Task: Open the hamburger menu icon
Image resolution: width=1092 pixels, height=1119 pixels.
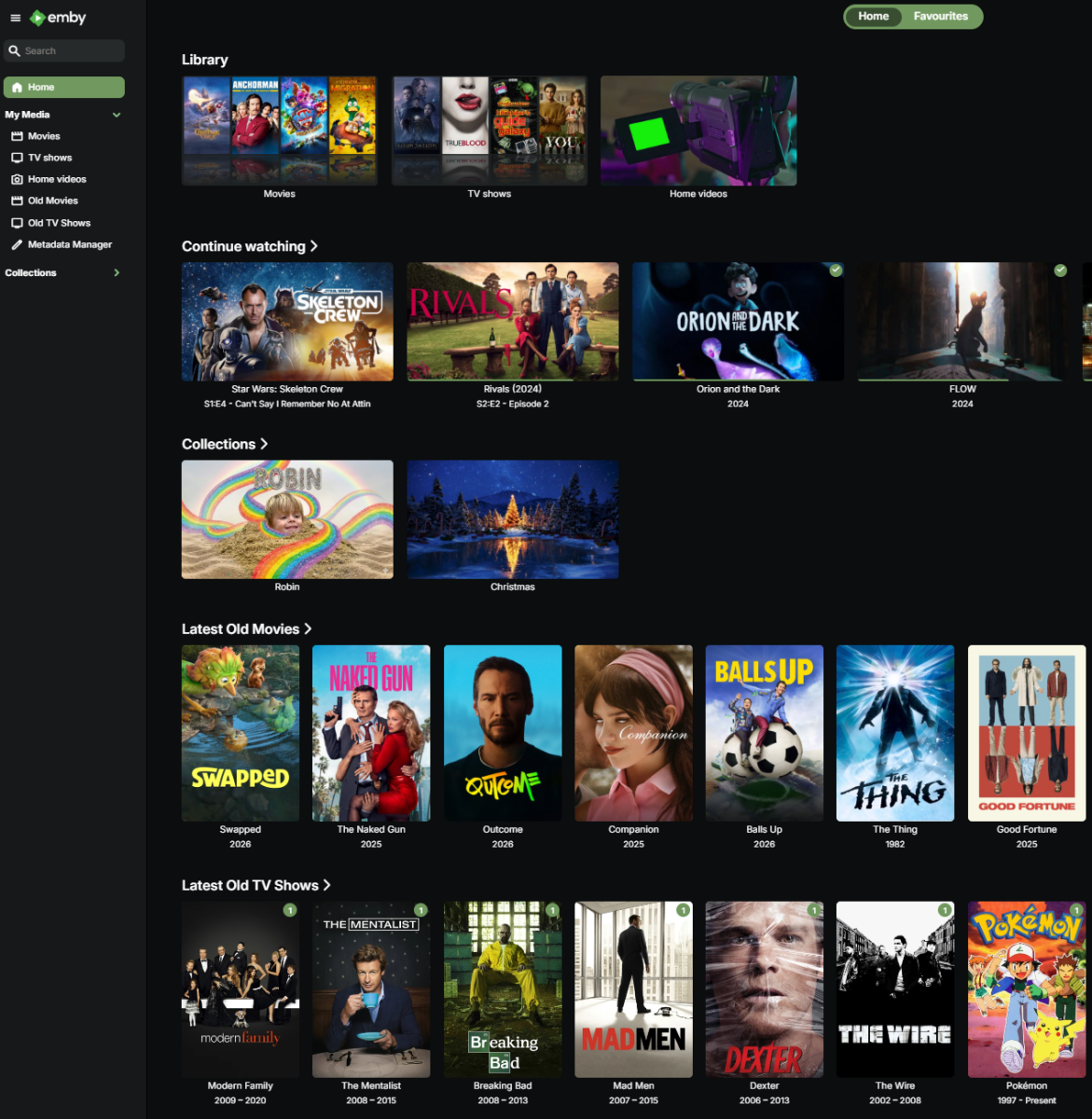Action: pos(15,18)
